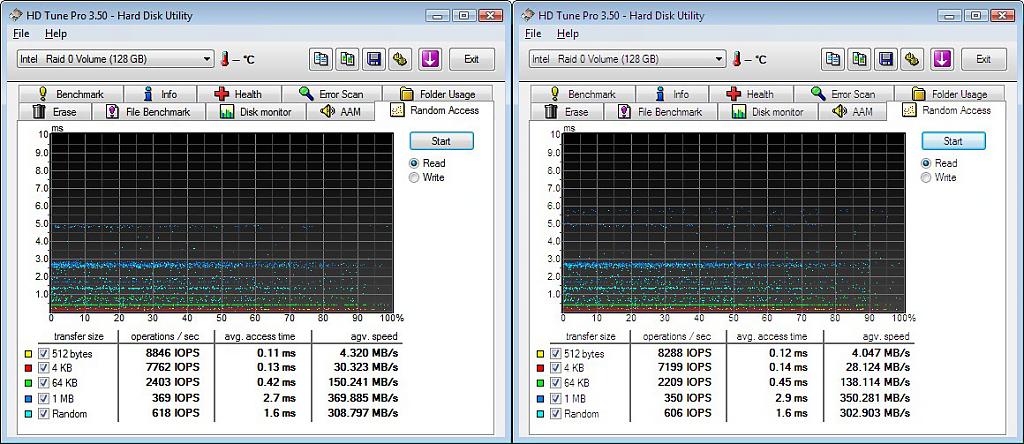1024x444 pixels.
Task: Click HD Tune title bar icon, right window
Action: pos(527,15)
